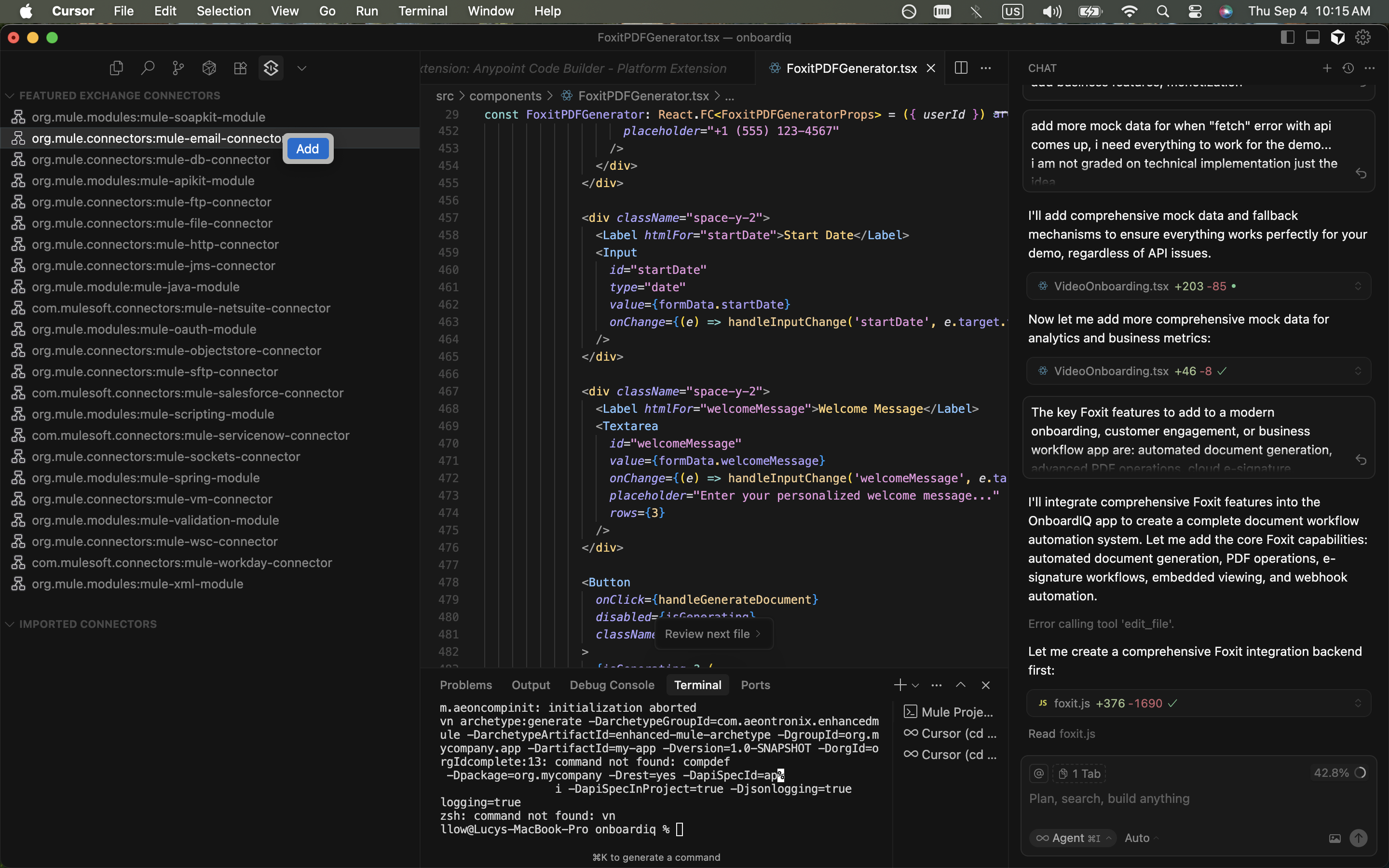Open the Explorer files icon
Image resolution: width=1389 pixels, height=868 pixels.
116,68
